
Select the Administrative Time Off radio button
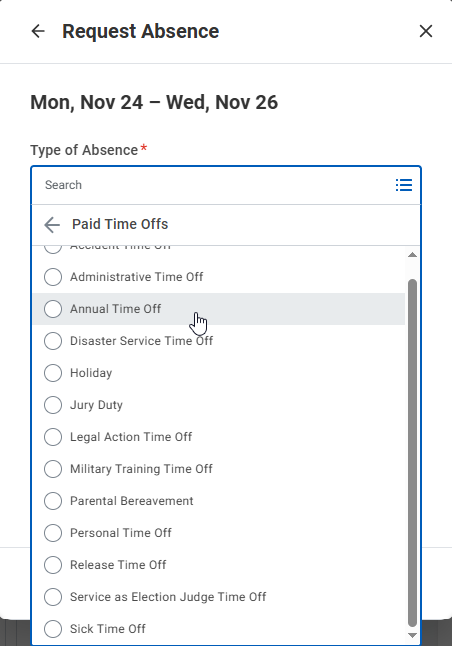pyautogui.click(x=53, y=277)
